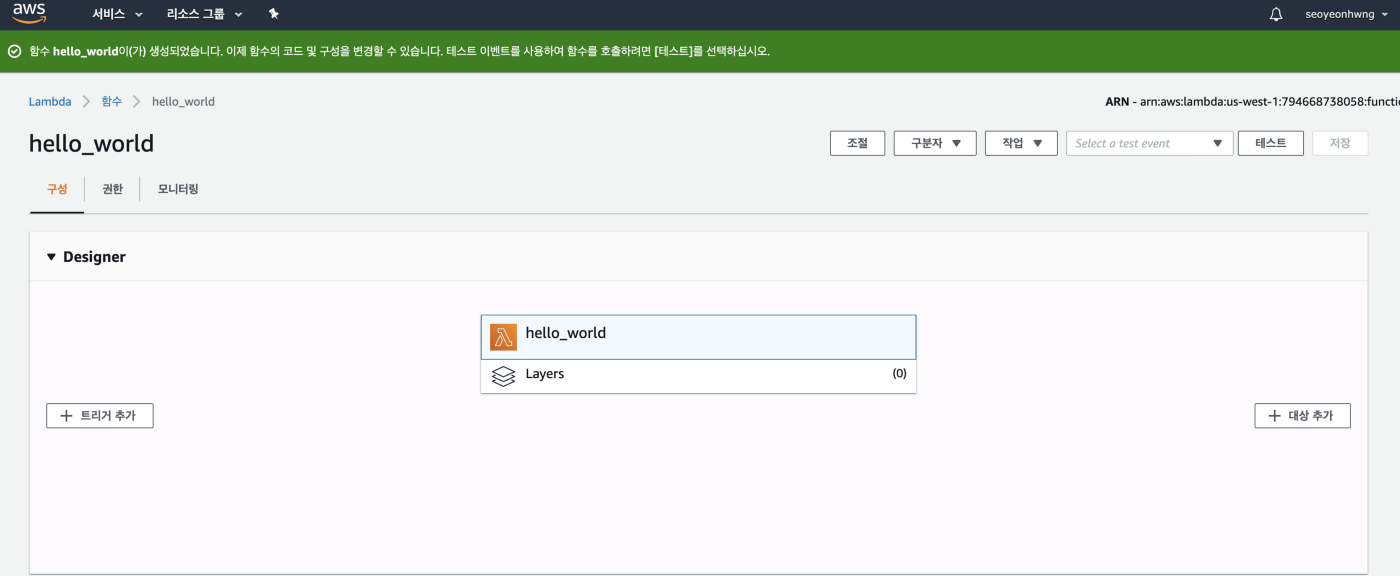Collapse the Designer section

[x=52, y=257]
